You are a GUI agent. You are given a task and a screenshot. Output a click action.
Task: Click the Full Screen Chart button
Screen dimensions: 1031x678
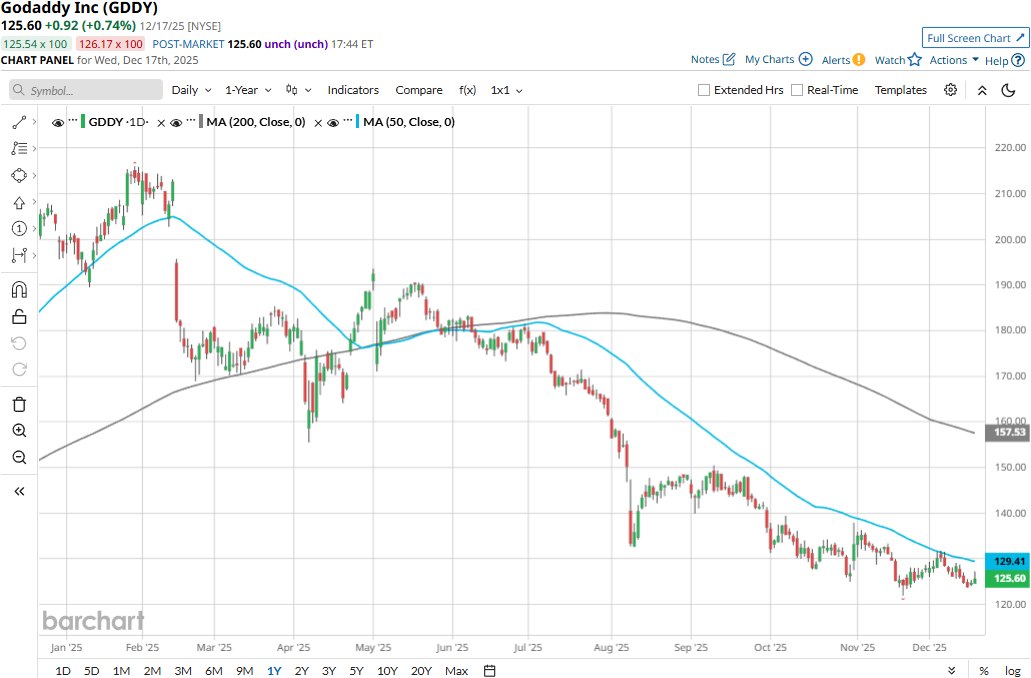[x=974, y=38]
